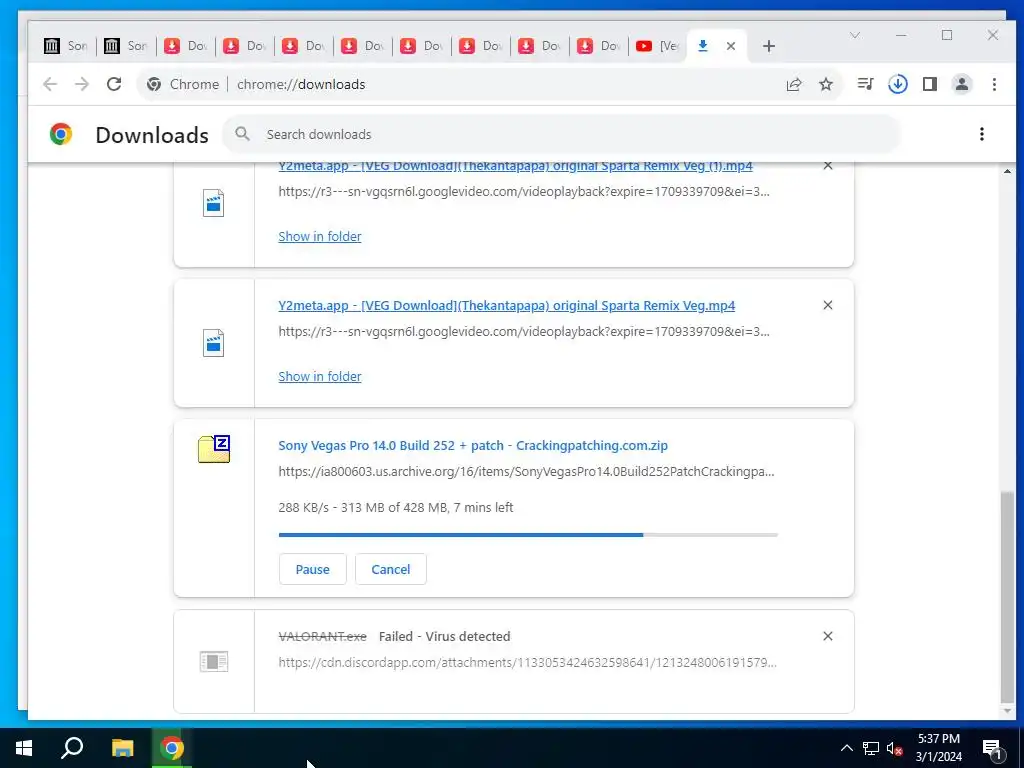Click the search magnifier icon in downloads
The image size is (1024, 768).
242,134
